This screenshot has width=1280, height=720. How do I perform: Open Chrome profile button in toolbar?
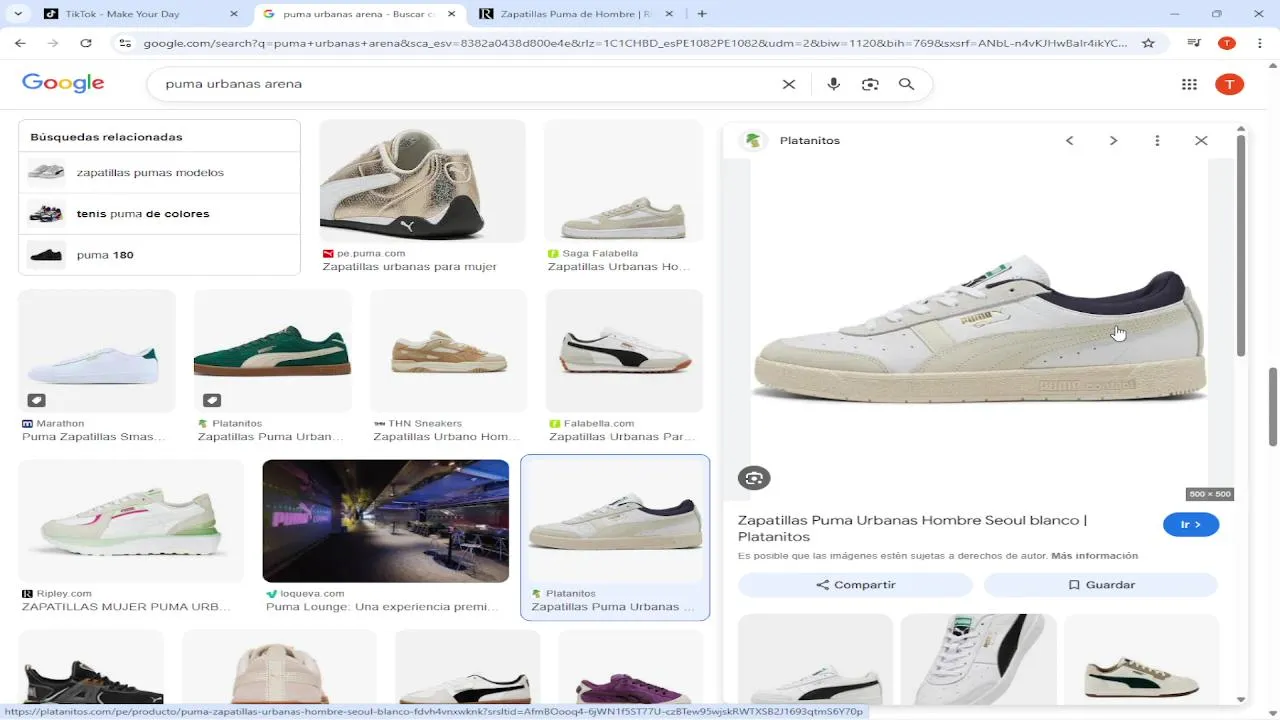1227,43
